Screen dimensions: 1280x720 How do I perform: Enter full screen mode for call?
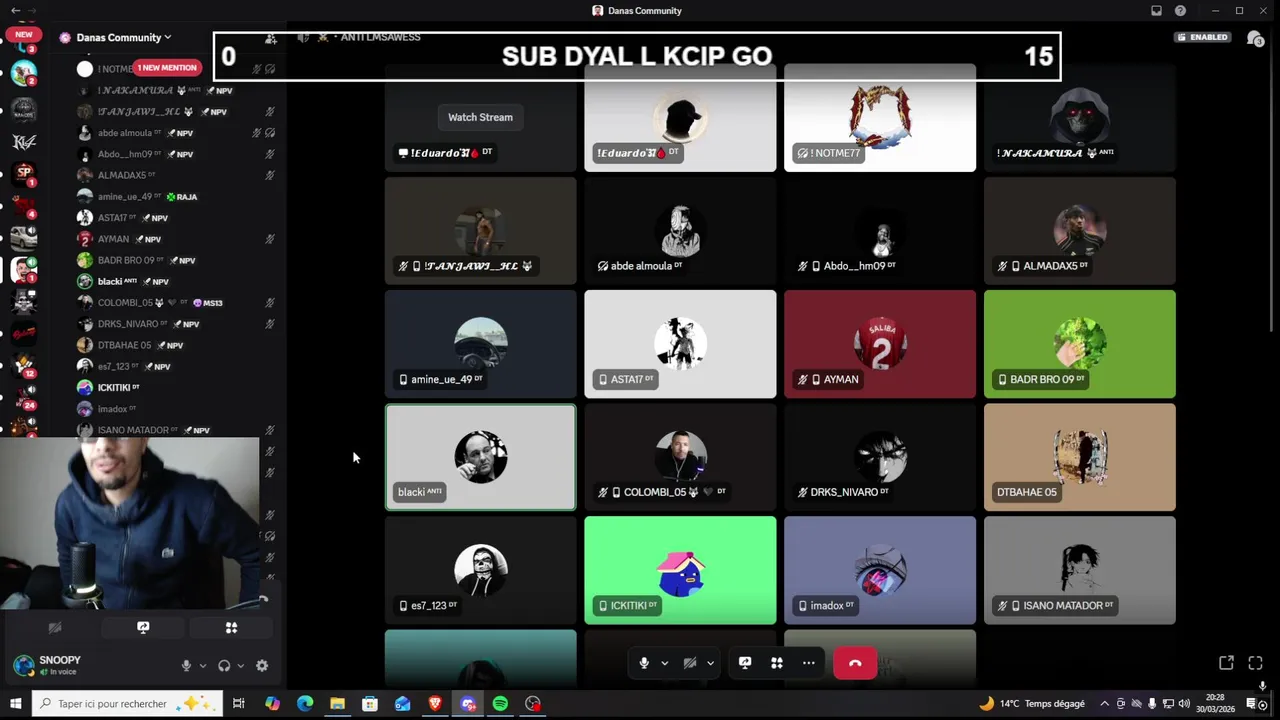(1255, 663)
